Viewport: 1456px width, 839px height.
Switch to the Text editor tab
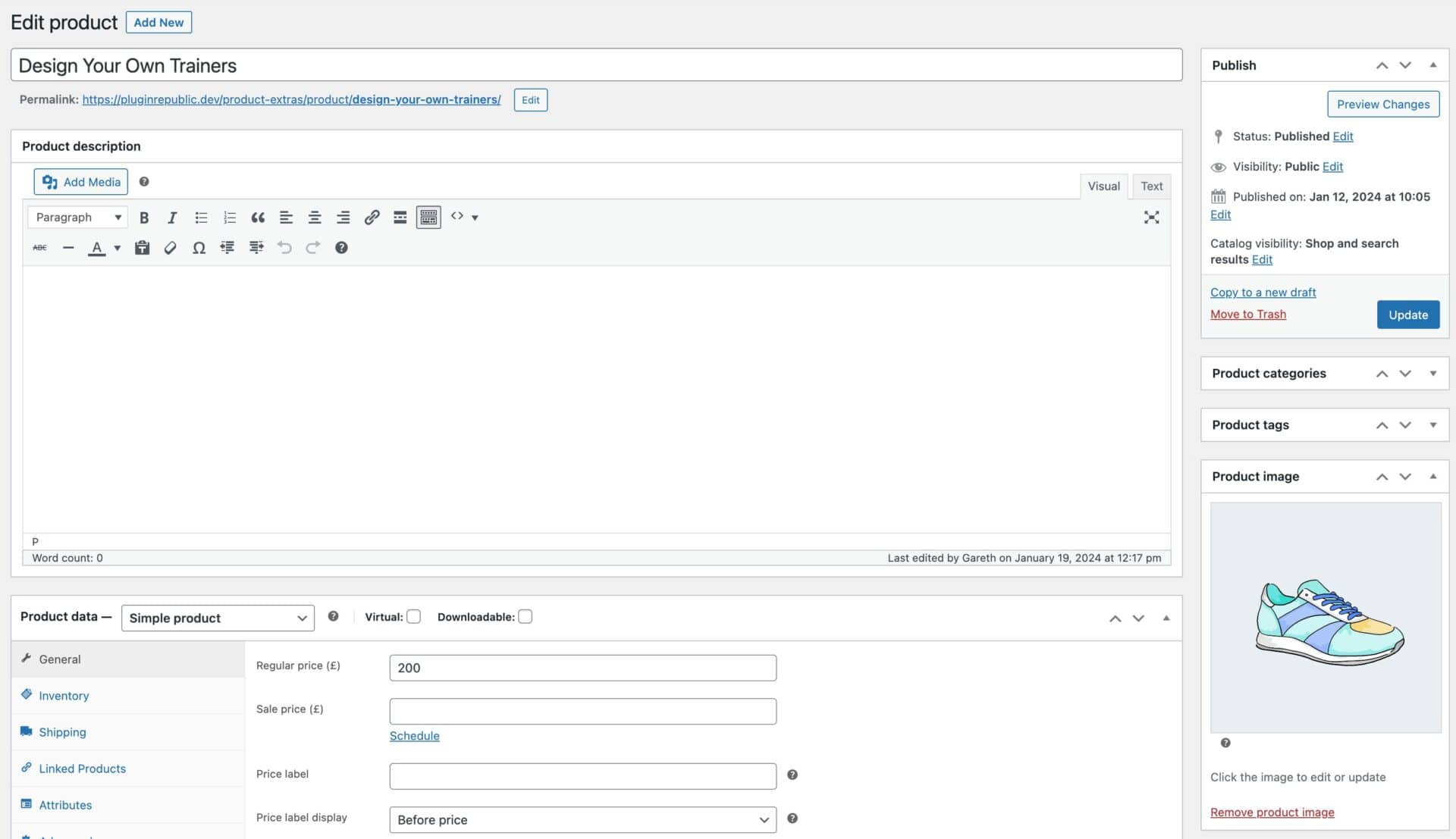pos(1152,186)
